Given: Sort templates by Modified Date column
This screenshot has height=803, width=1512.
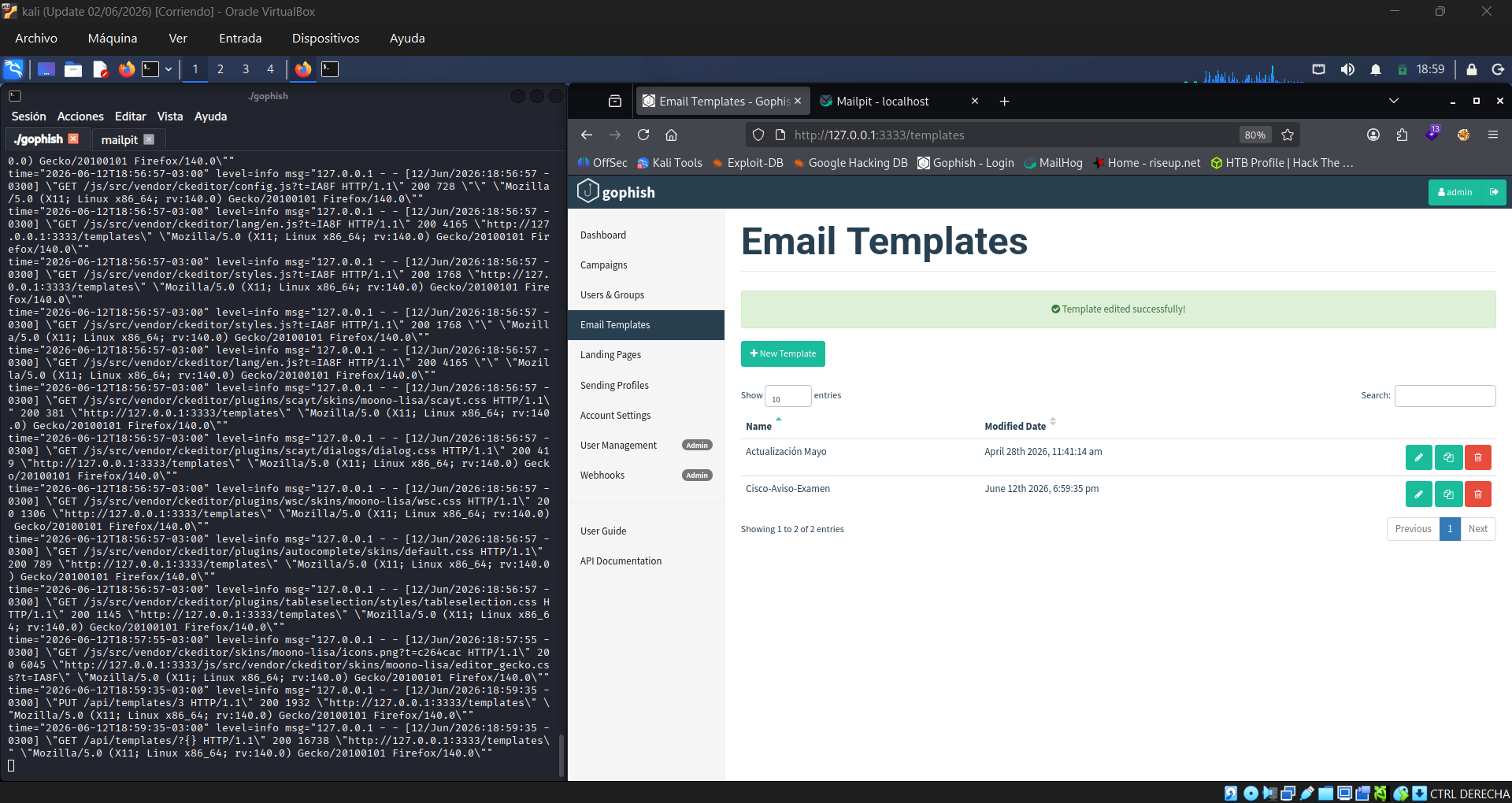Looking at the screenshot, I should point(1015,426).
